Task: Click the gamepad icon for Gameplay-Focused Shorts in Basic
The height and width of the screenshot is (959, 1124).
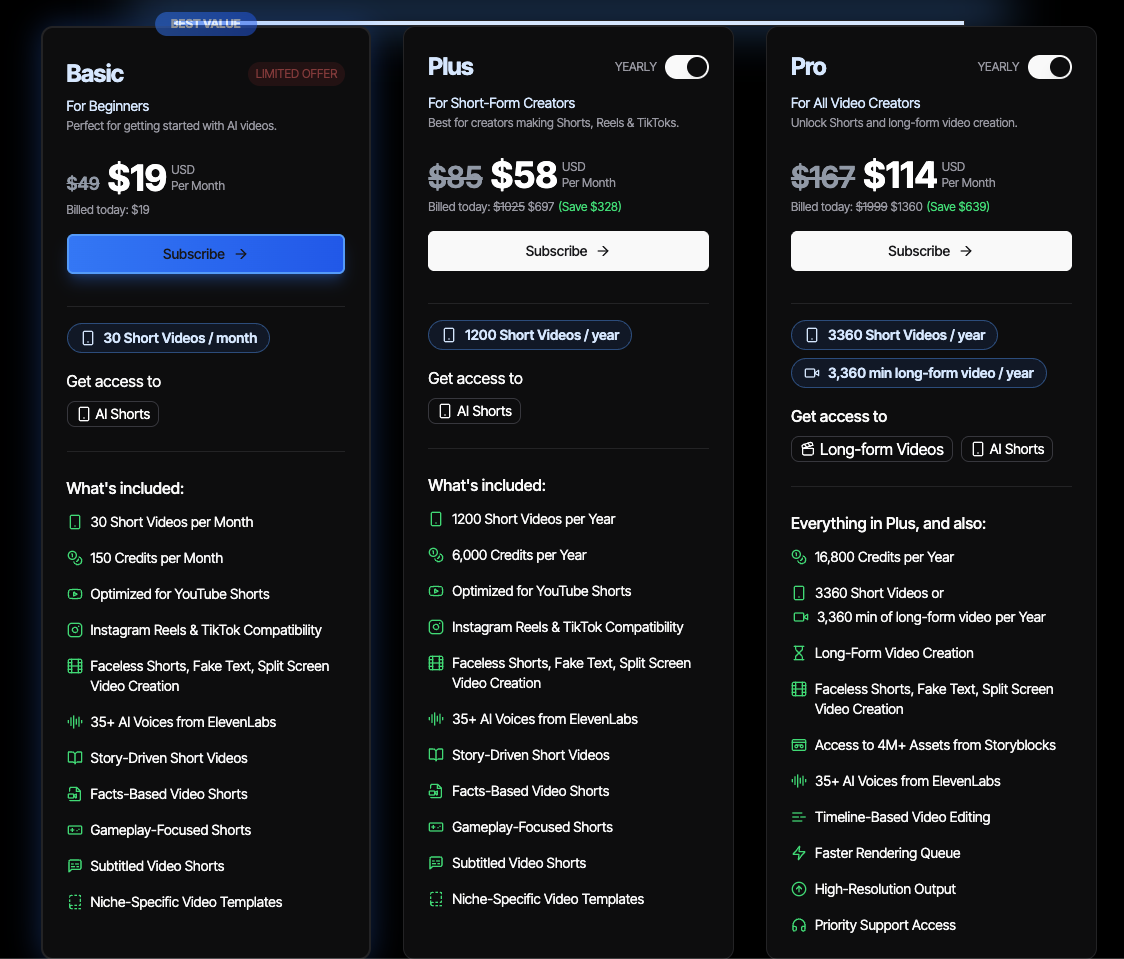Action: [x=74, y=830]
